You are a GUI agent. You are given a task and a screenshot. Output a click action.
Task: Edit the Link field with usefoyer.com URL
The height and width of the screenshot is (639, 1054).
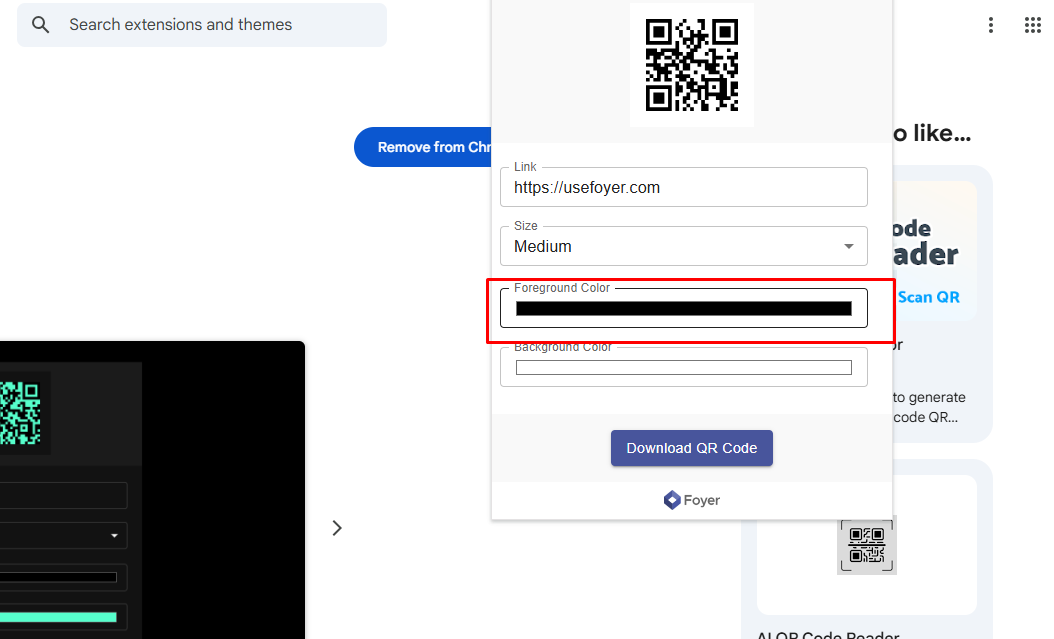pyautogui.click(x=684, y=187)
